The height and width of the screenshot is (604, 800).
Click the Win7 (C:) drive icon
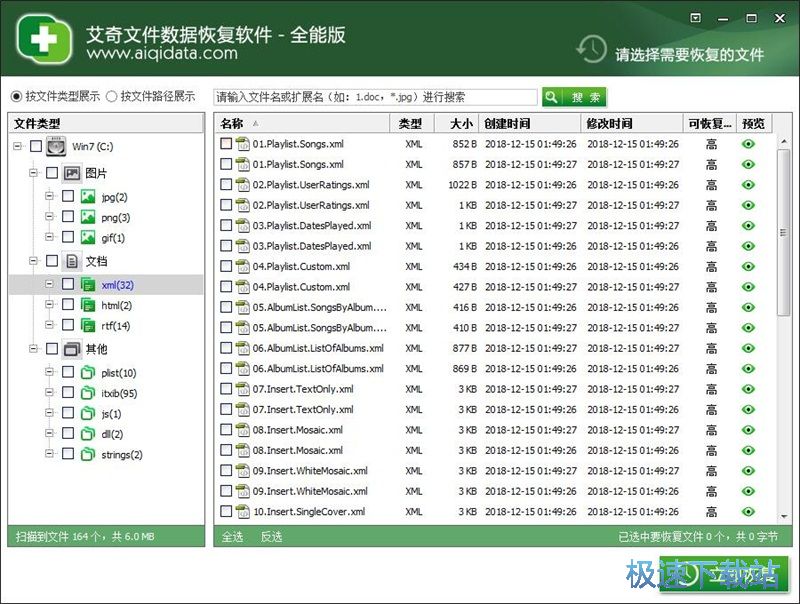(x=58, y=147)
